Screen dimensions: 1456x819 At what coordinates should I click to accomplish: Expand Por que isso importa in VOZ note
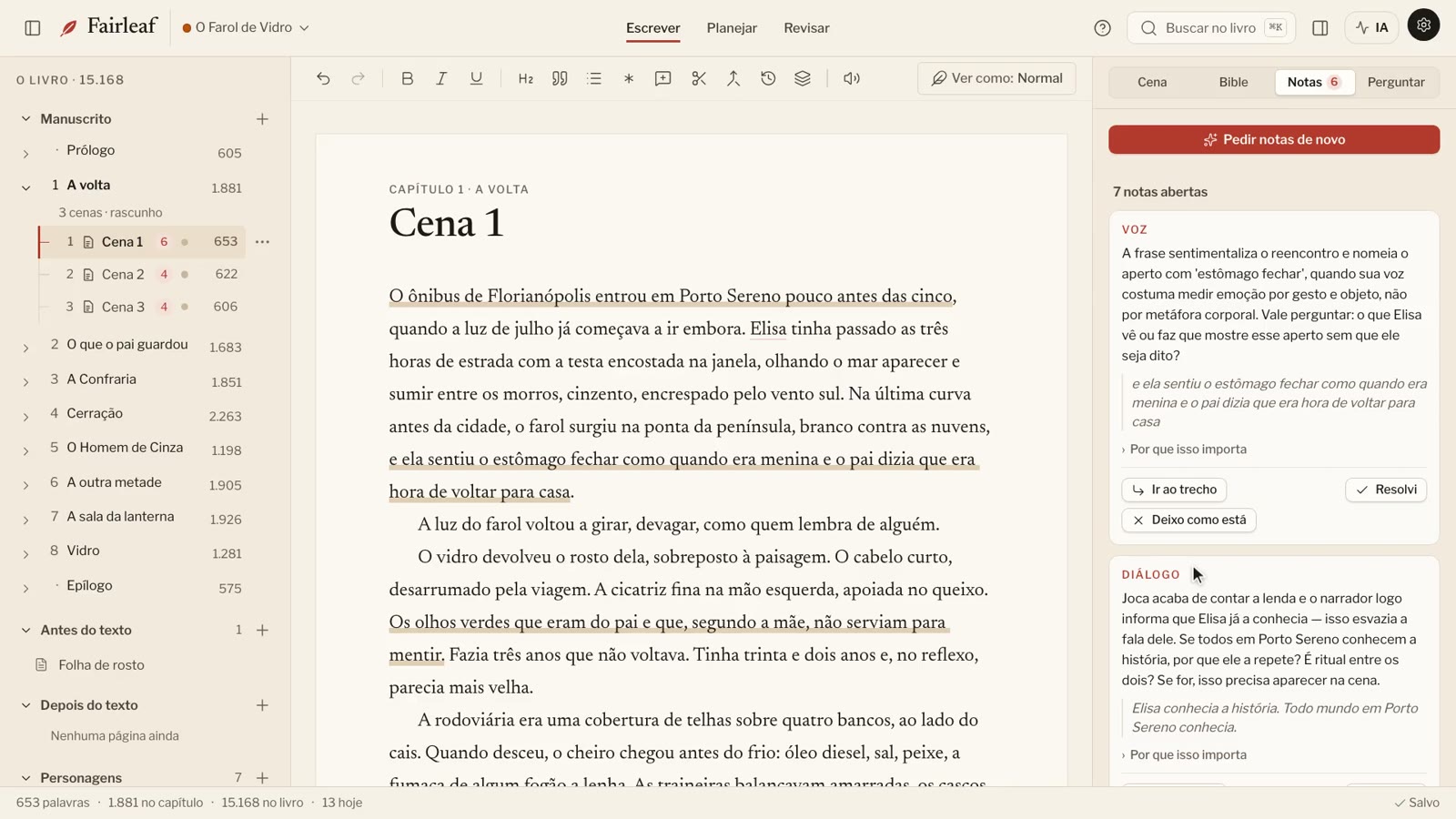point(1184,450)
